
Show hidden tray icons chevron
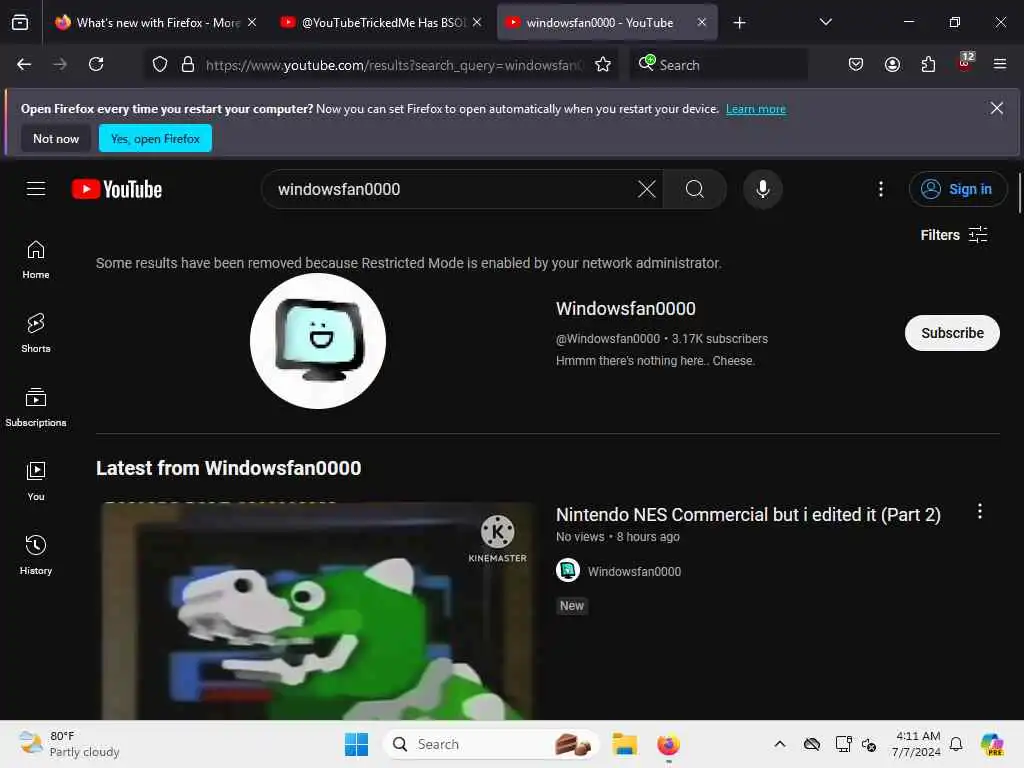780,744
